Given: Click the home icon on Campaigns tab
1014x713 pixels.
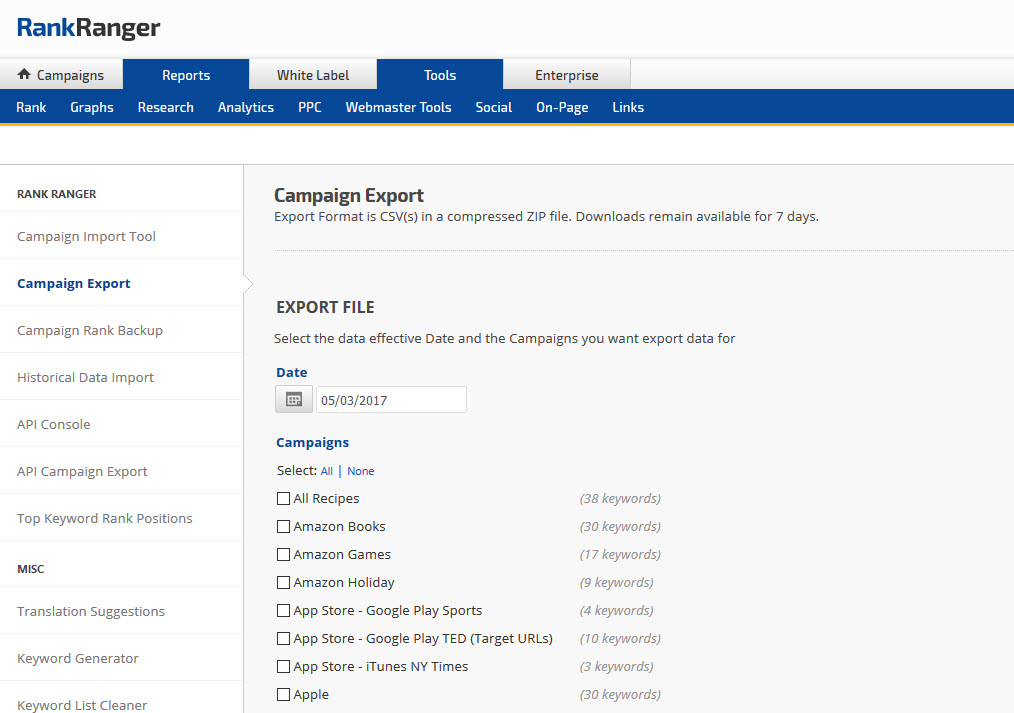Looking at the screenshot, I should pos(24,75).
